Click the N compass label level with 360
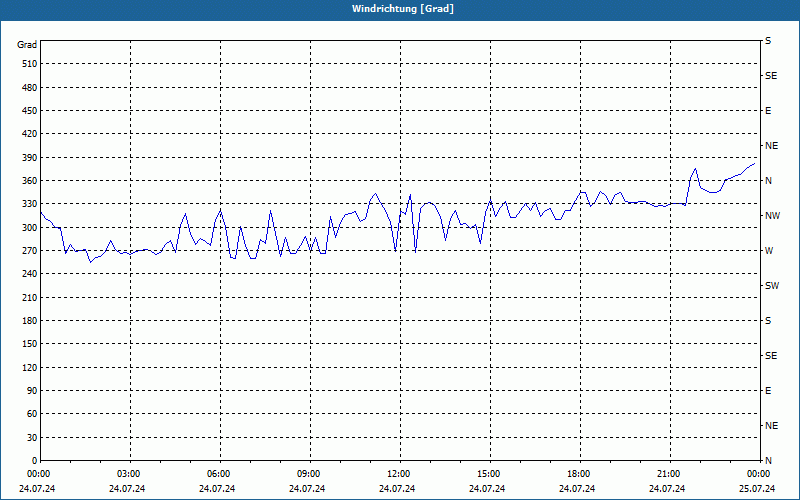 coord(768,181)
